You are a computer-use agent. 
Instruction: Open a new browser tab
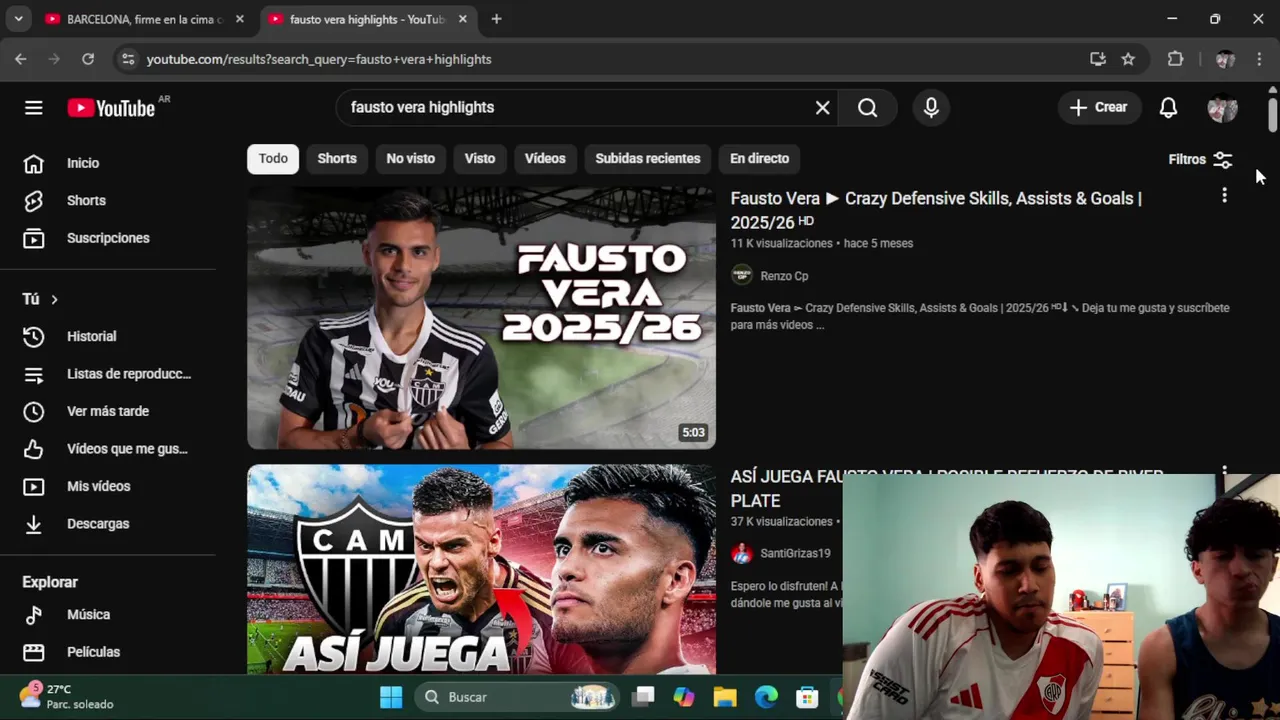[496, 19]
